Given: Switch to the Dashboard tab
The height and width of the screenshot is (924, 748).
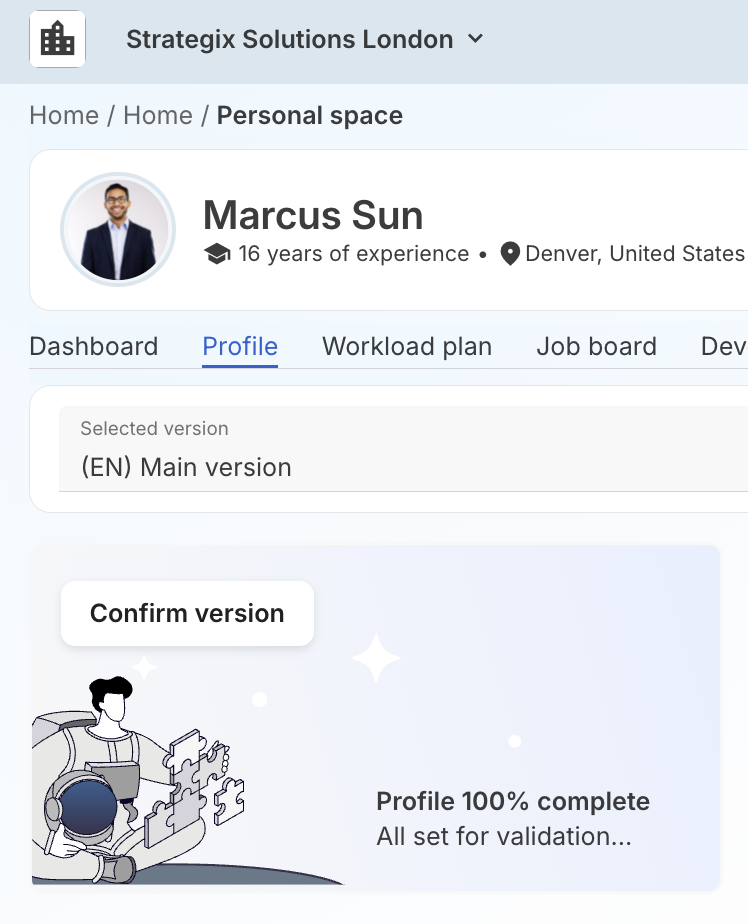Looking at the screenshot, I should click(94, 347).
